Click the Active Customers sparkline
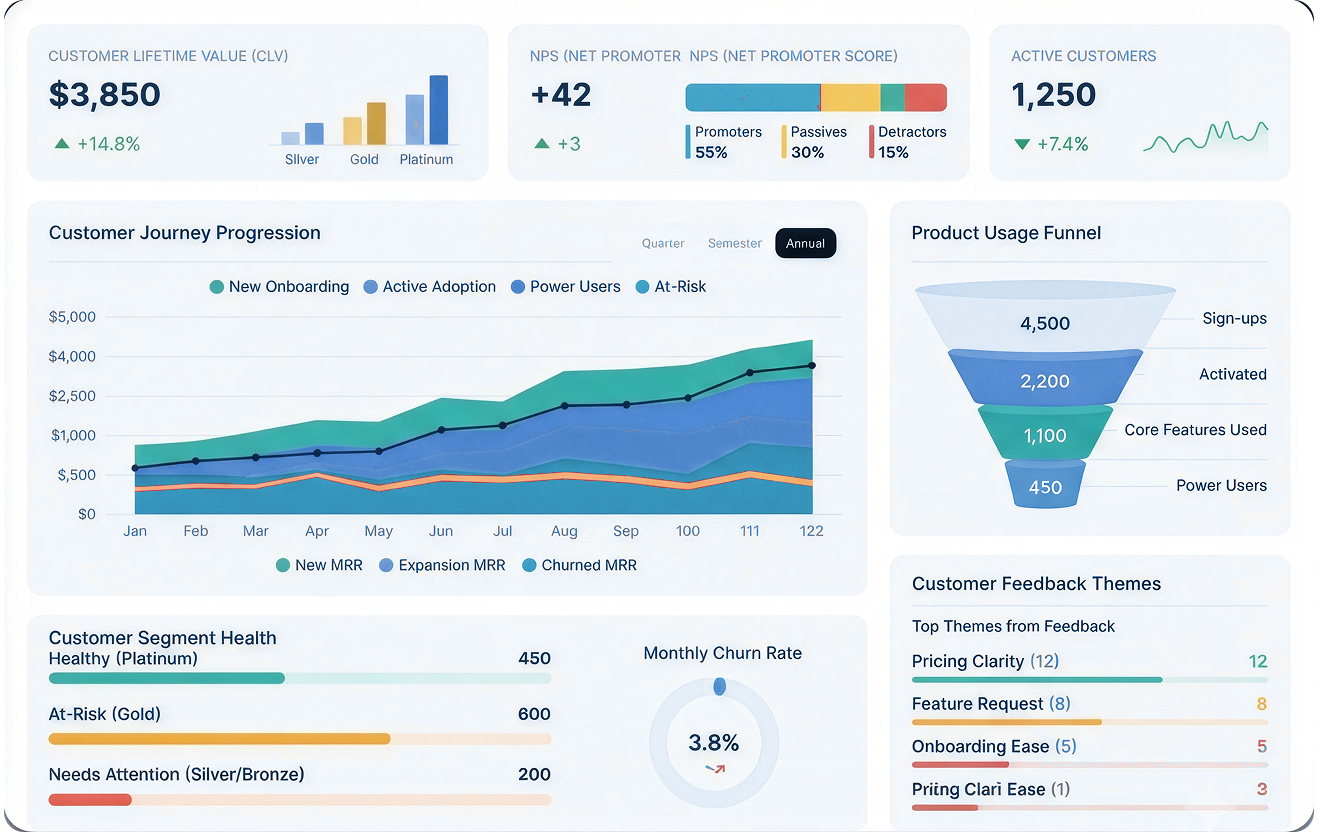This screenshot has width=1318, height=832. pos(1205,138)
